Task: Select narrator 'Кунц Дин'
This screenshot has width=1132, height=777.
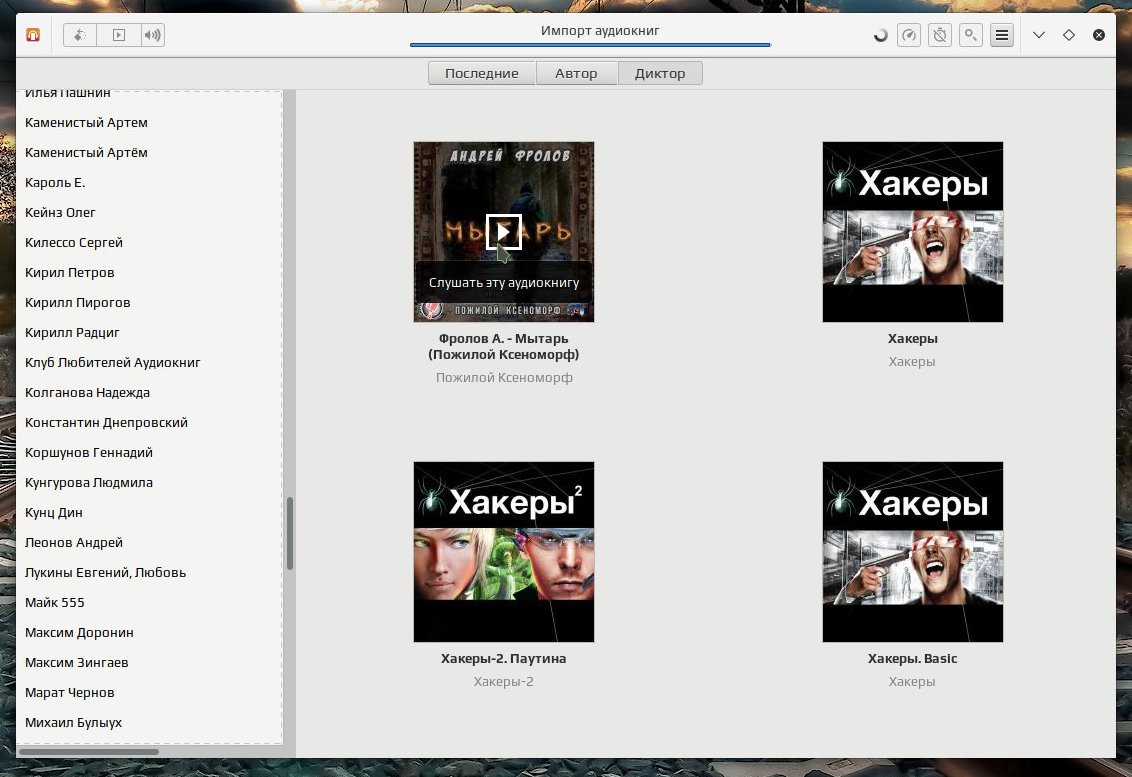Action: 149,513
